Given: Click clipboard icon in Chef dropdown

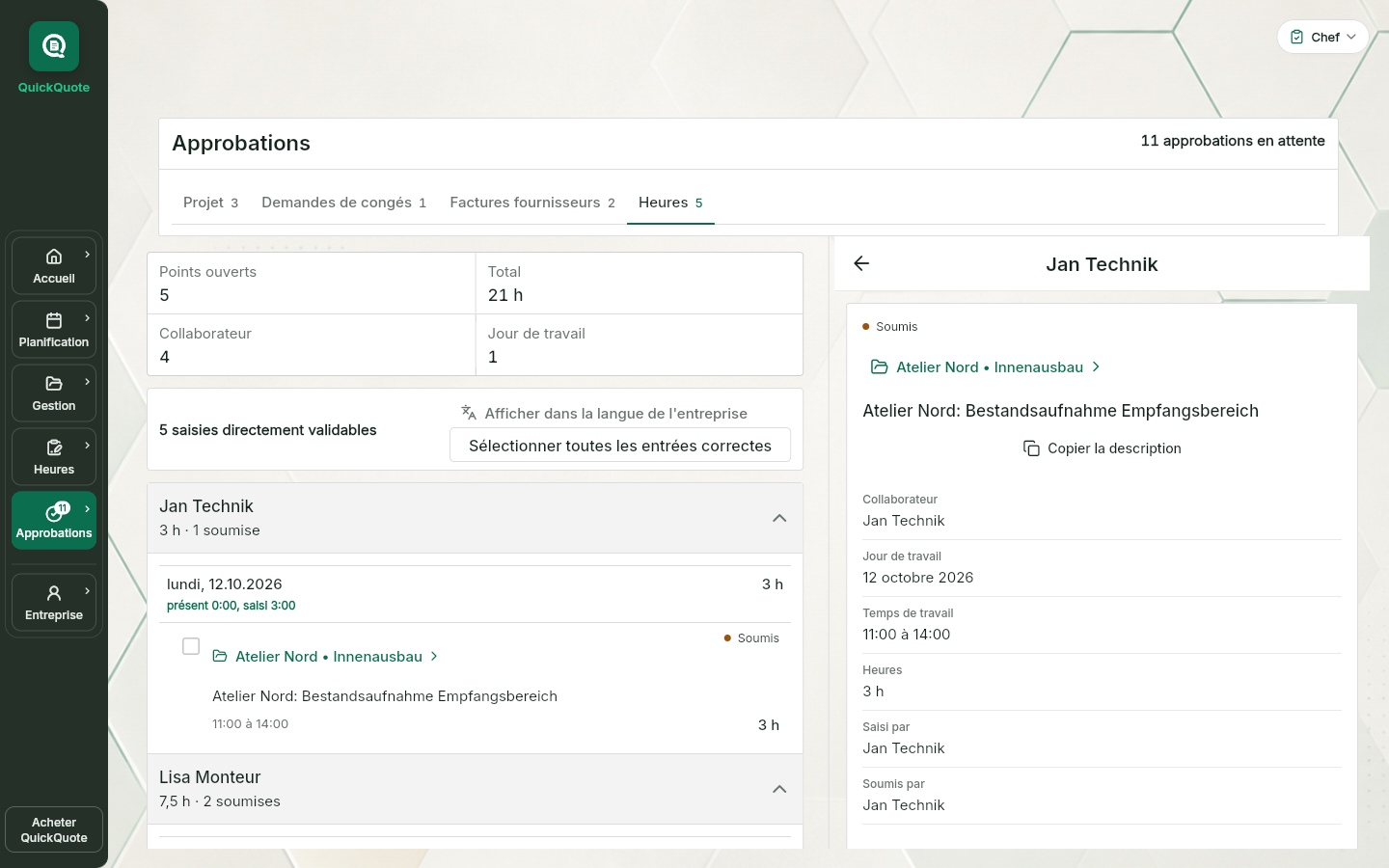Looking at the screenshot, I should (x=1297, y=37).
